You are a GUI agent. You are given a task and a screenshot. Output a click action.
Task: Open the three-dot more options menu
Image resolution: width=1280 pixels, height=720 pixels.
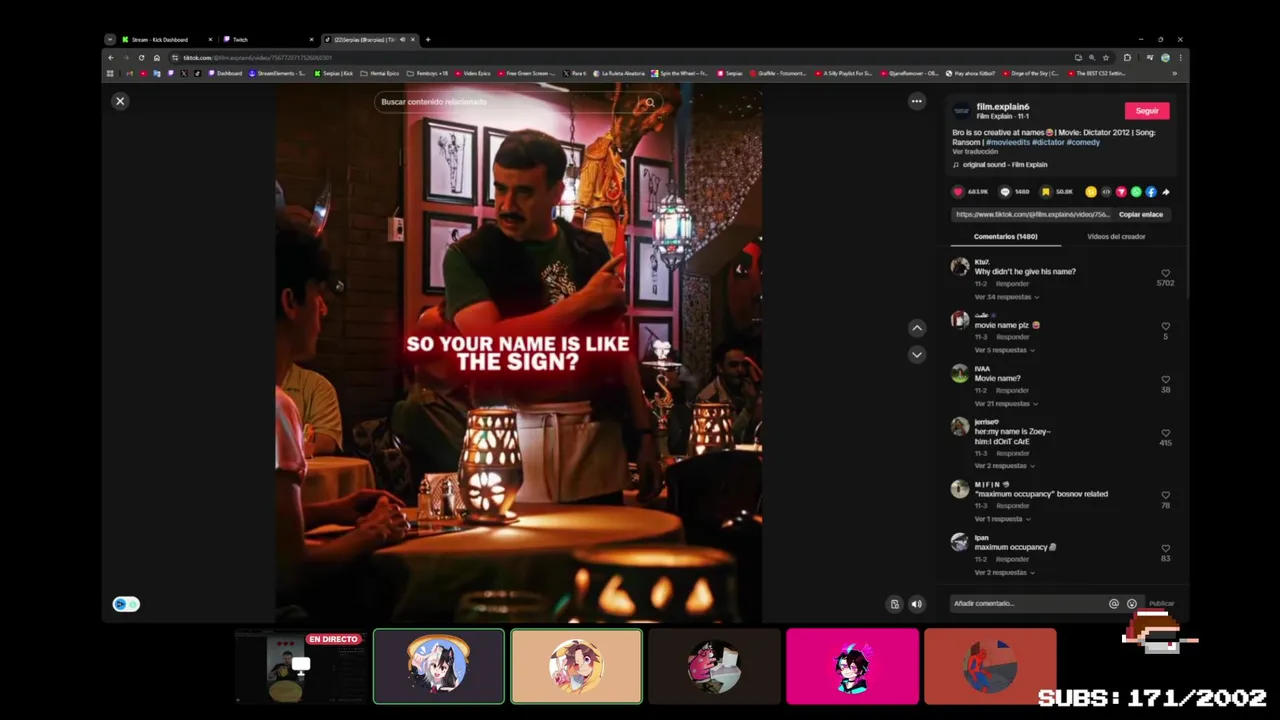click(x=916, y=101)
